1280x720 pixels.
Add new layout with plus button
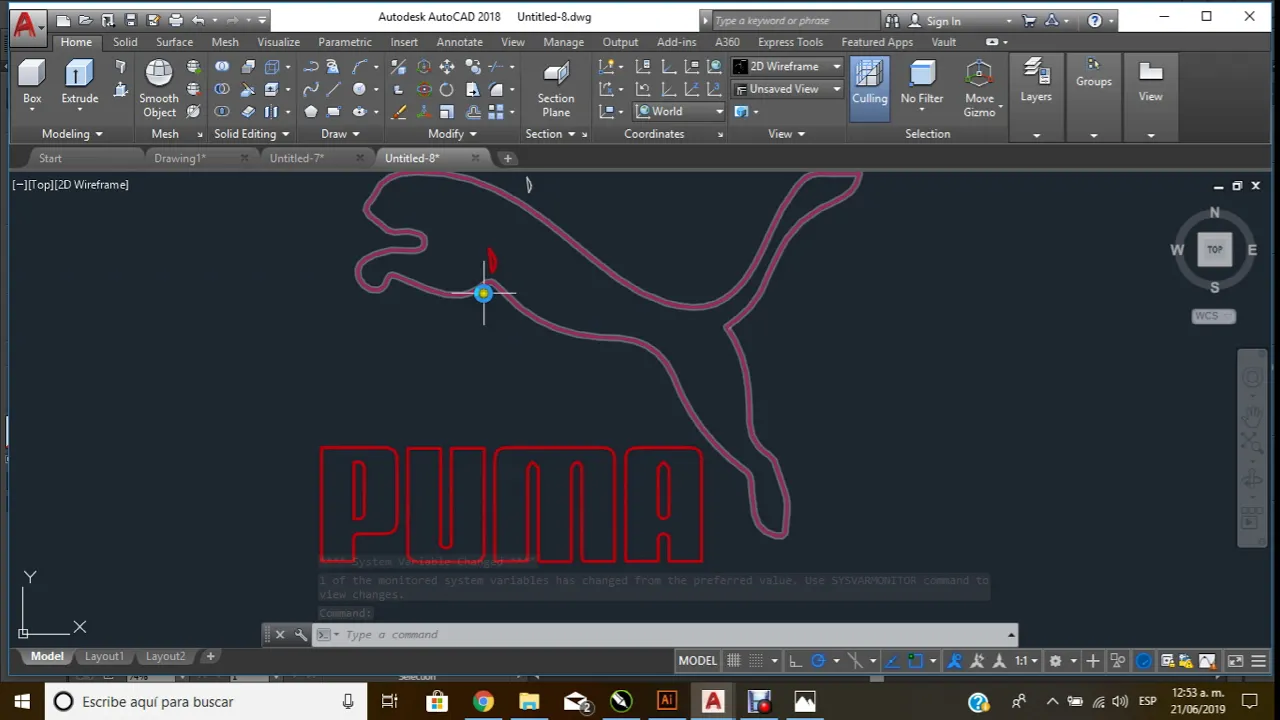210,656
